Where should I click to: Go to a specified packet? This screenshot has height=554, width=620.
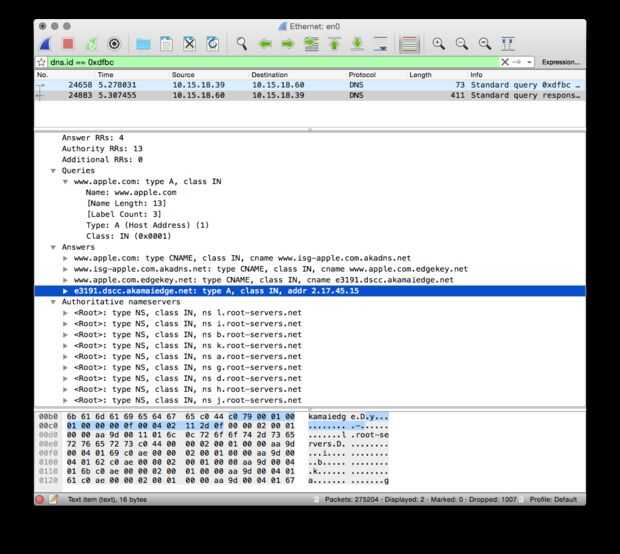(x=311, y=43)
